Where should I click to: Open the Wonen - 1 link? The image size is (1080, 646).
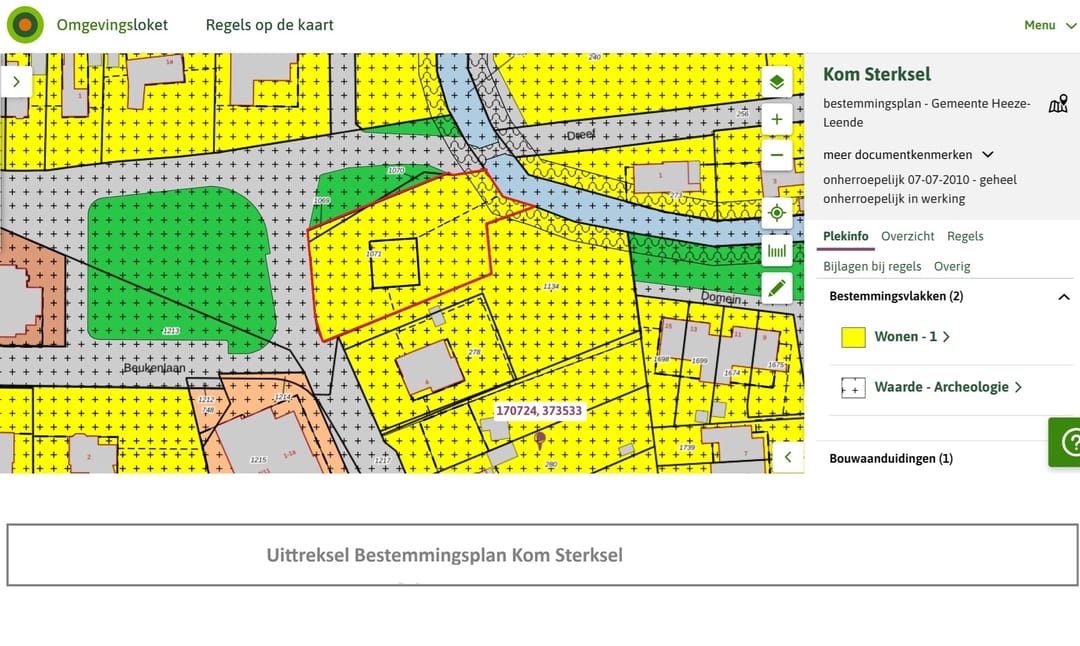tap(911, 337)
